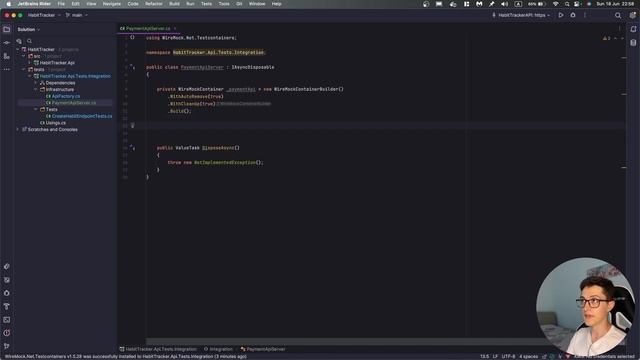
Task: Expand the Dependencies node
Action: pyautogui.click(x=36, y=83)
